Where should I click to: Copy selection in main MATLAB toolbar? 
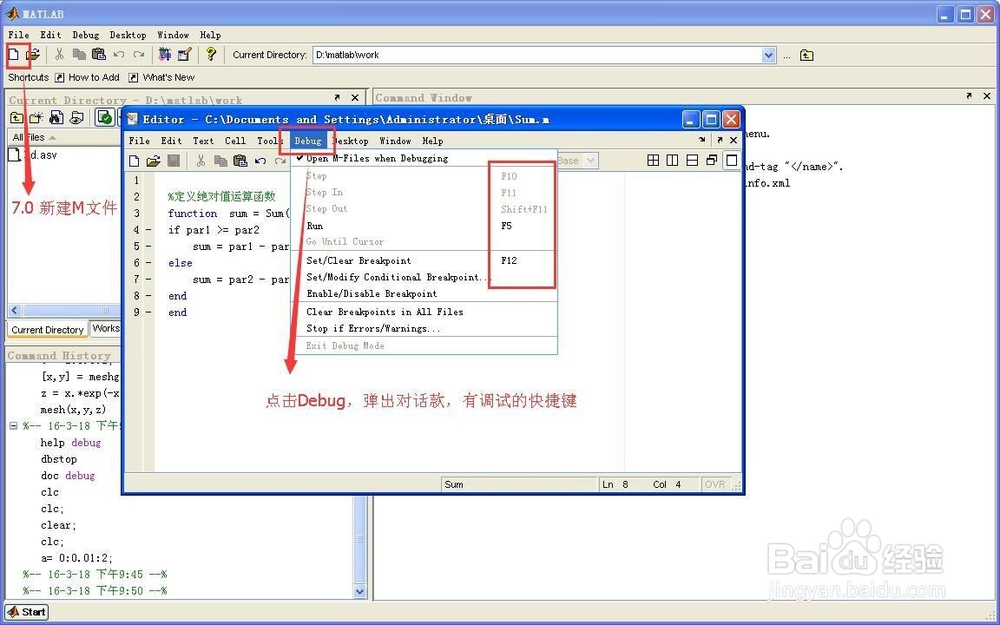click(79, 55)
